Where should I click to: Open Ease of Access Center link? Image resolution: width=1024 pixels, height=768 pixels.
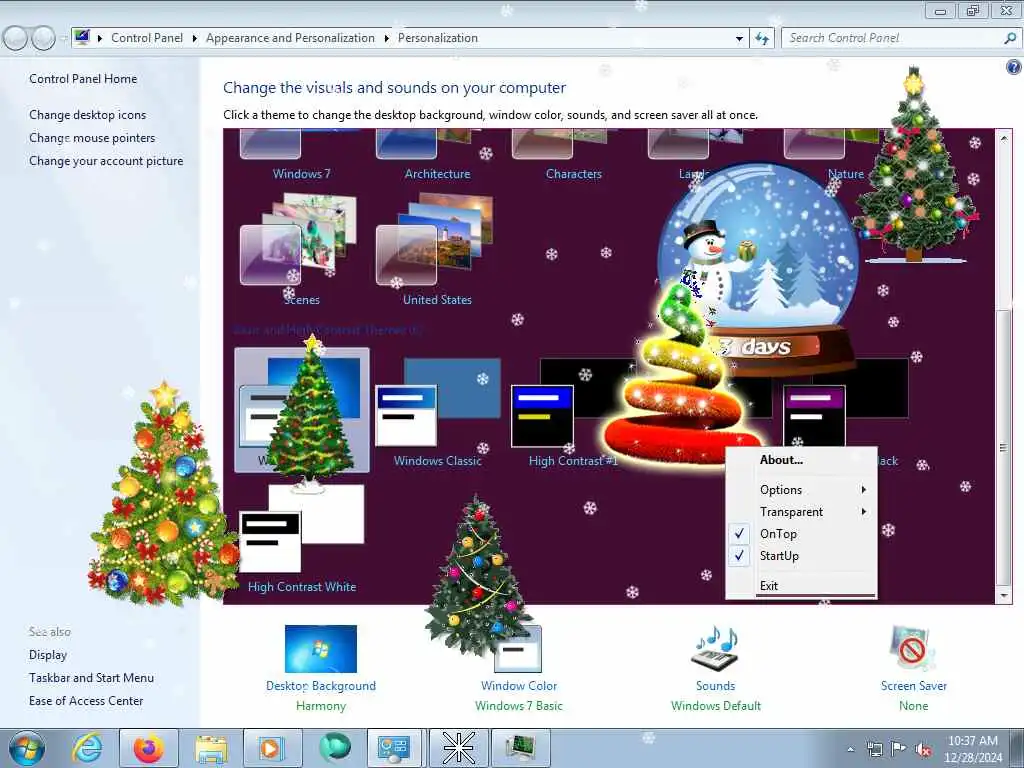[x=86, y=701]
